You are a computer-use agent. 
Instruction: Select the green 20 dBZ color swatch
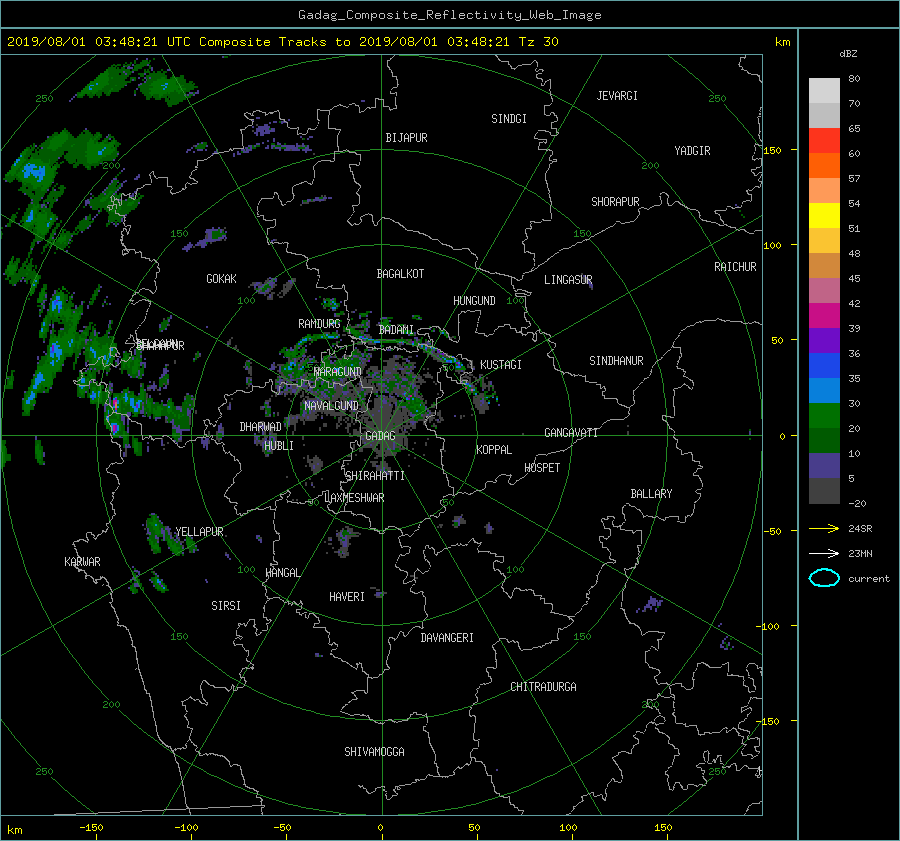tap(824, 415)
